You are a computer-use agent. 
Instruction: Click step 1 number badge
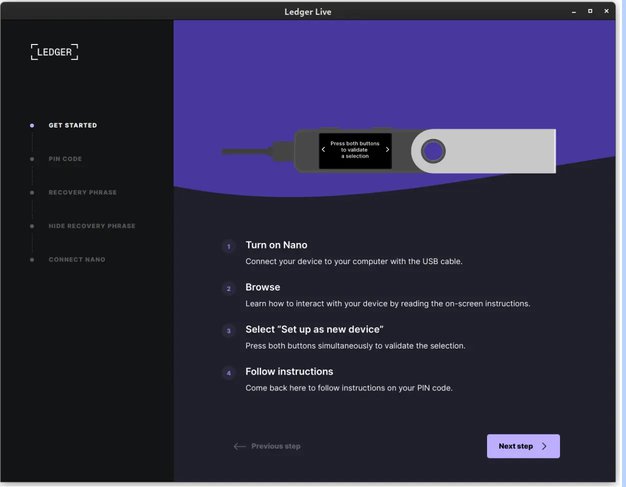229,247
